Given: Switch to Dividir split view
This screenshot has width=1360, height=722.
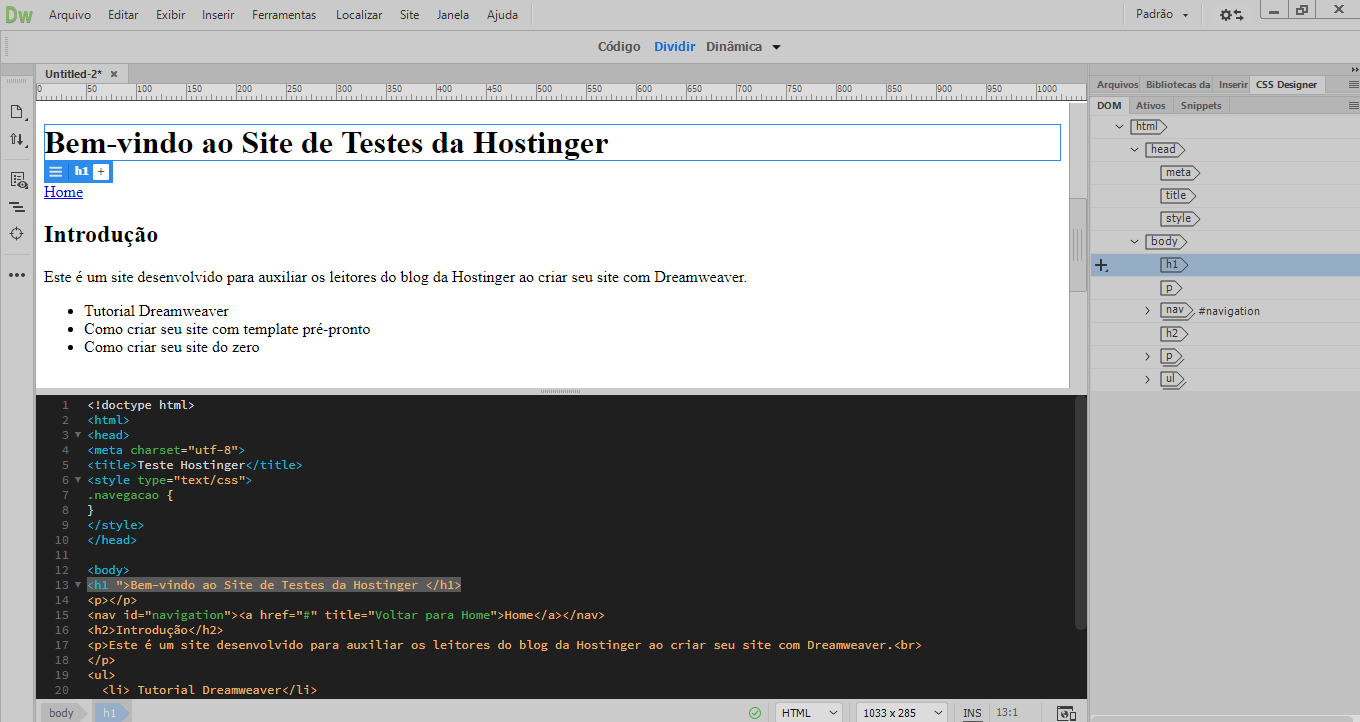Looking at the screenshot, I should 674,46.
